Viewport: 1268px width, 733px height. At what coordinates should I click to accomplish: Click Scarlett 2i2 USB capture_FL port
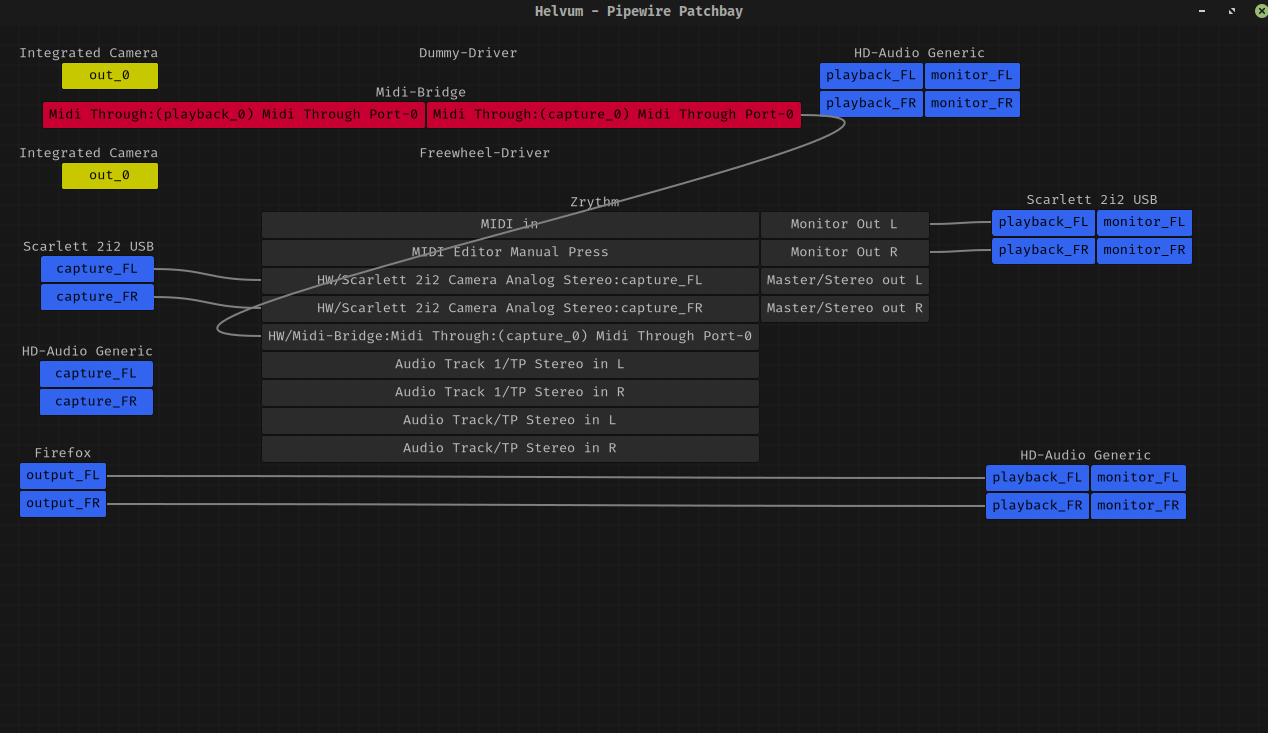coord(97,269)
